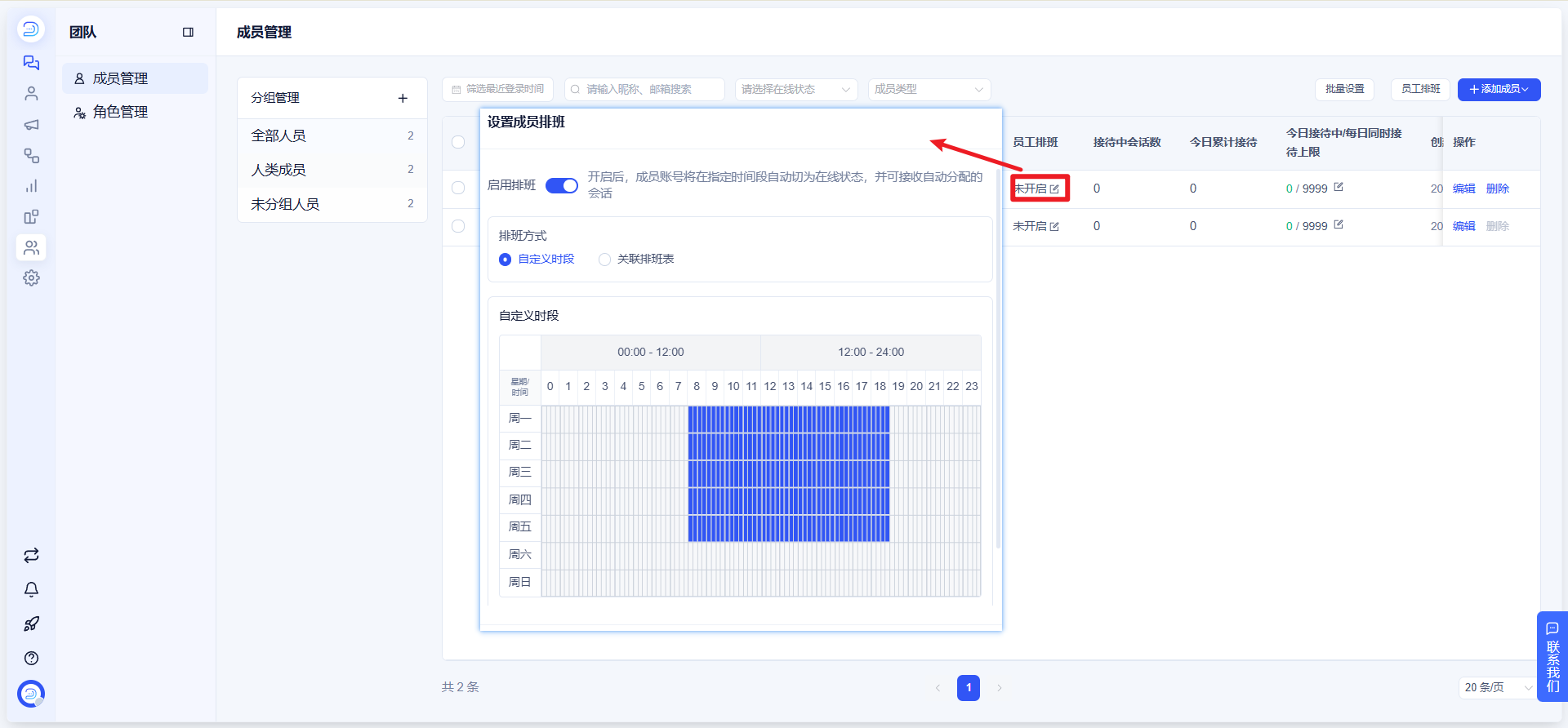
Task: Open the help question mark icon
Action: click(31, 659)
